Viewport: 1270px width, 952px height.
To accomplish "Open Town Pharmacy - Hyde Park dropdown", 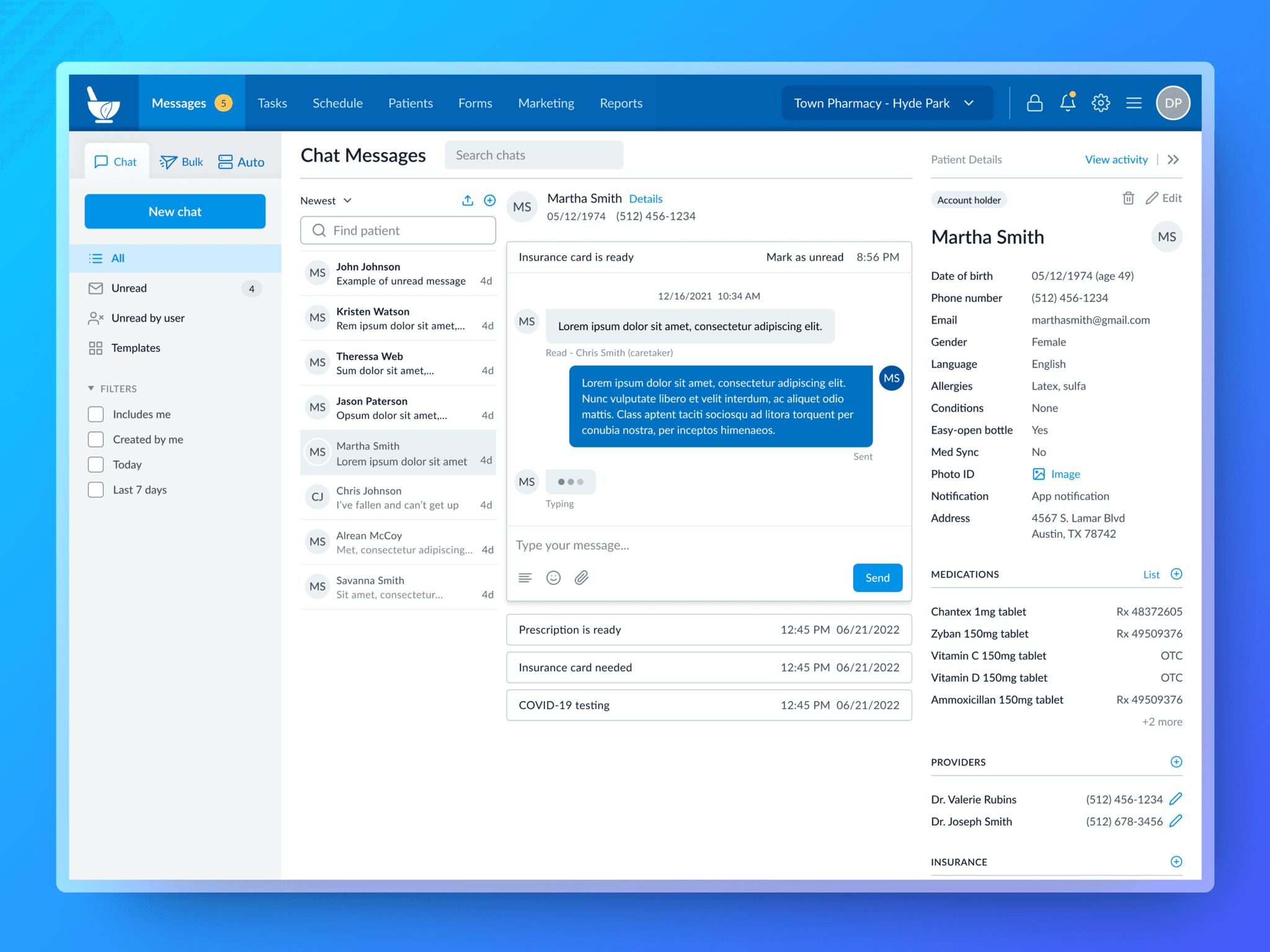I will pos(886,103).
